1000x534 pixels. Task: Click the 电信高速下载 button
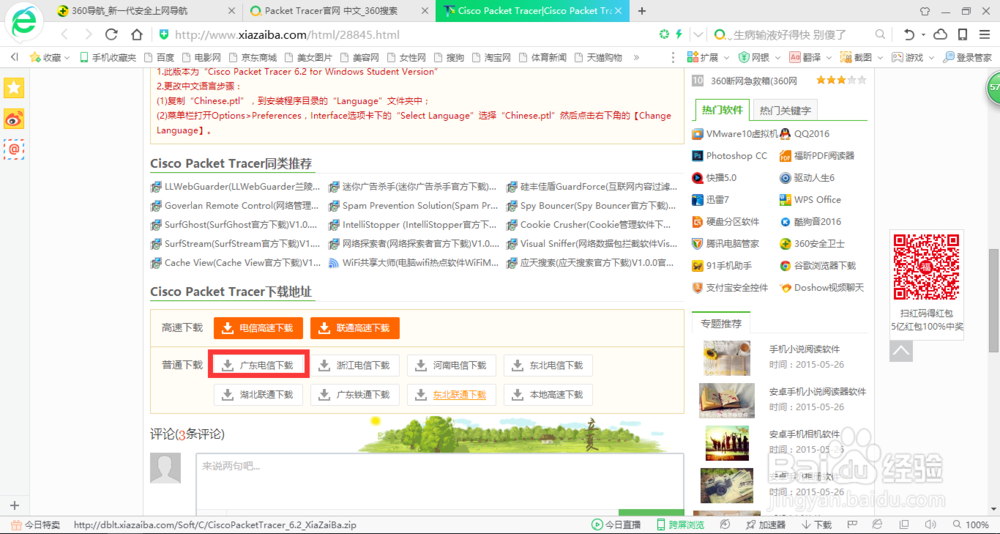(x=258, y=328)
